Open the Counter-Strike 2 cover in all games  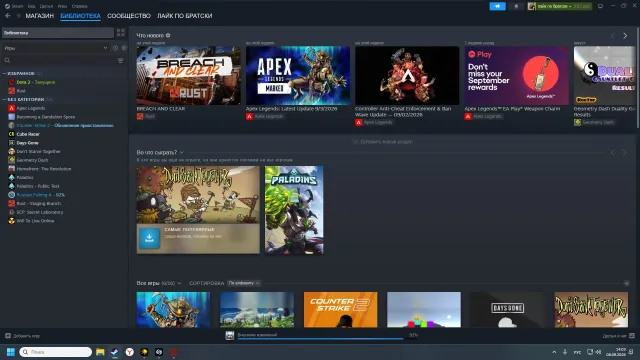[340, 309]
